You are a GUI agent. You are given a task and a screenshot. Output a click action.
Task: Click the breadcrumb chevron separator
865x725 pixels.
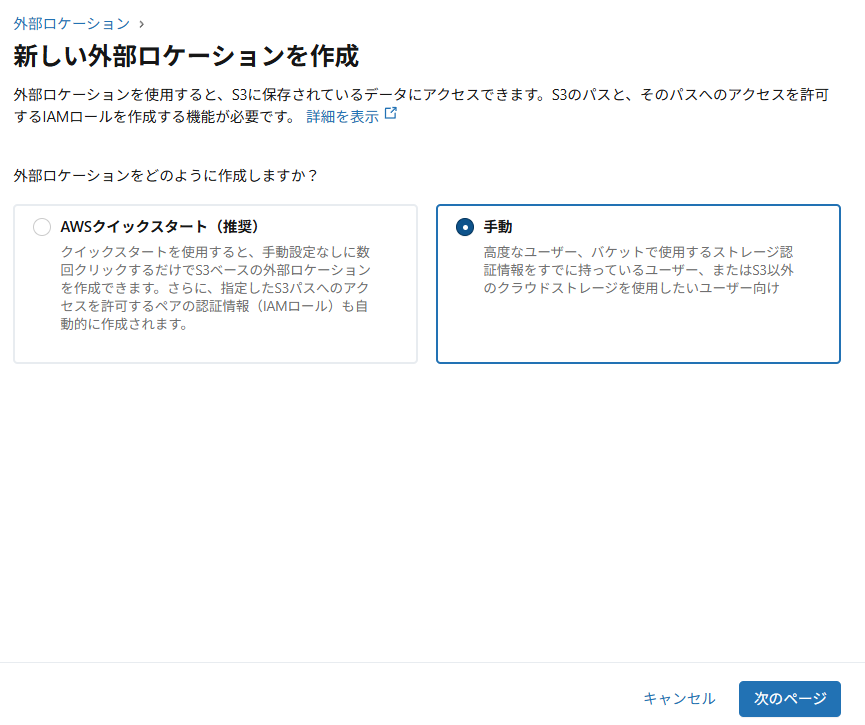pos(142,24)
